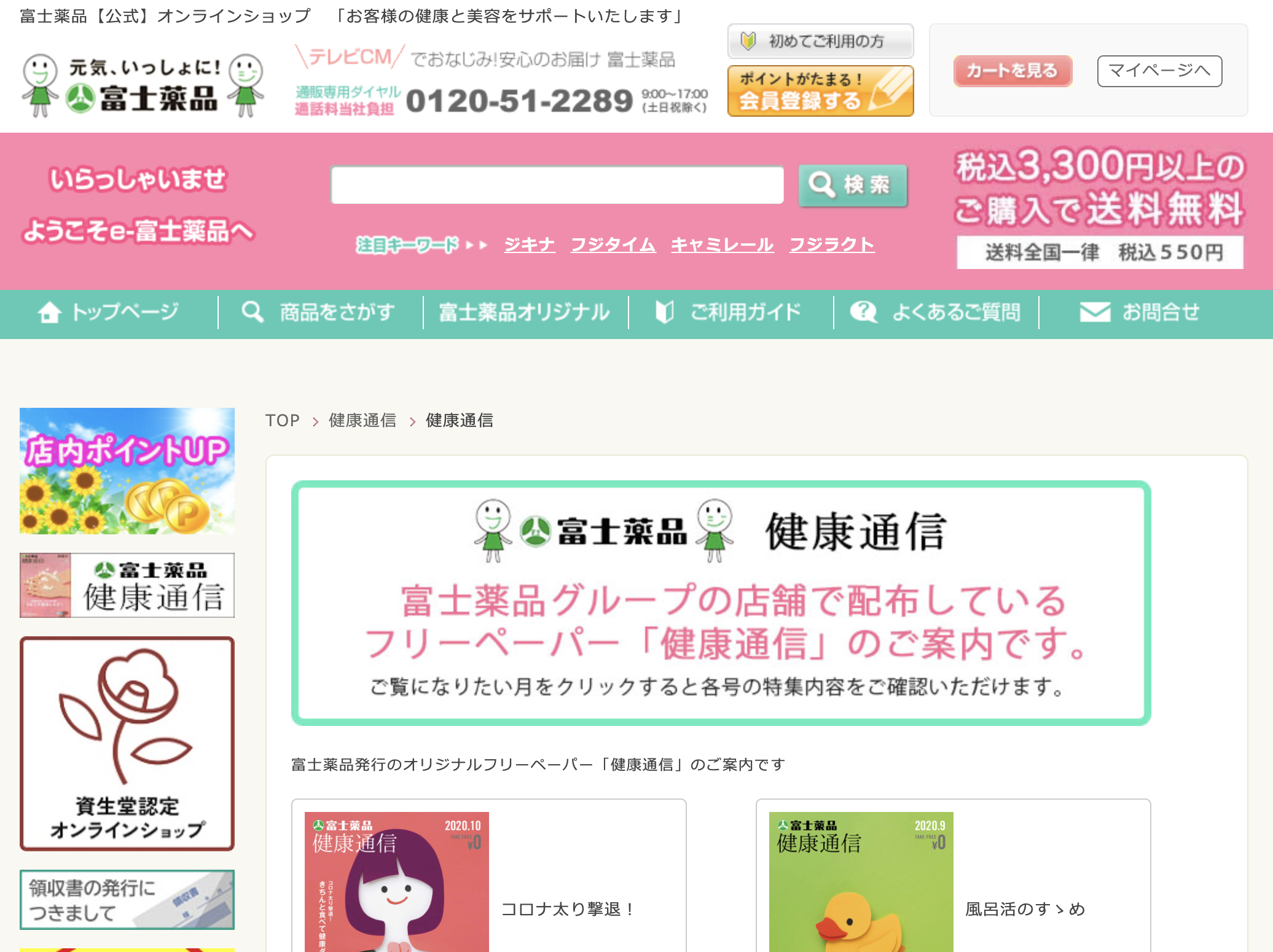Click the beginner mark on 初めてご利用の方
1273x952 pixels.
pos(748,41)
